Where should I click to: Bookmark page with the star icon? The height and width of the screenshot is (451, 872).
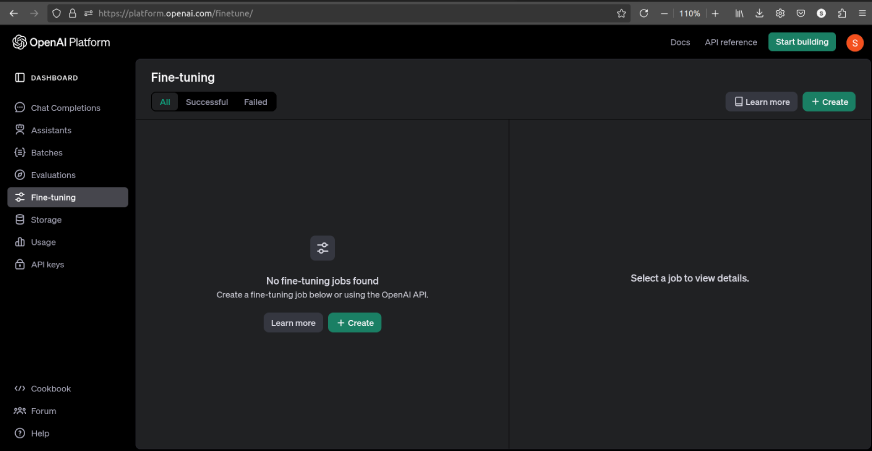[621, 13]
